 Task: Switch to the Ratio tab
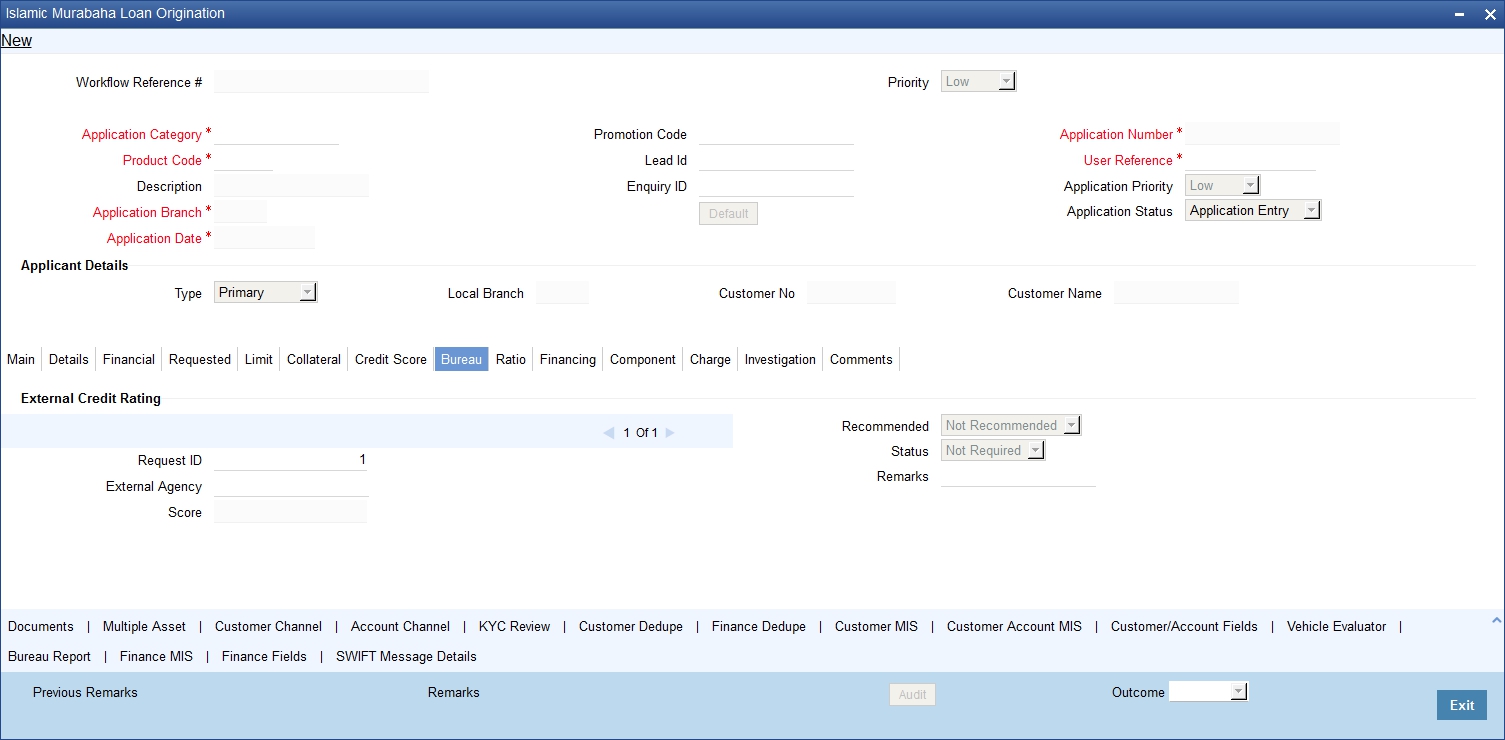pos(511,359)
